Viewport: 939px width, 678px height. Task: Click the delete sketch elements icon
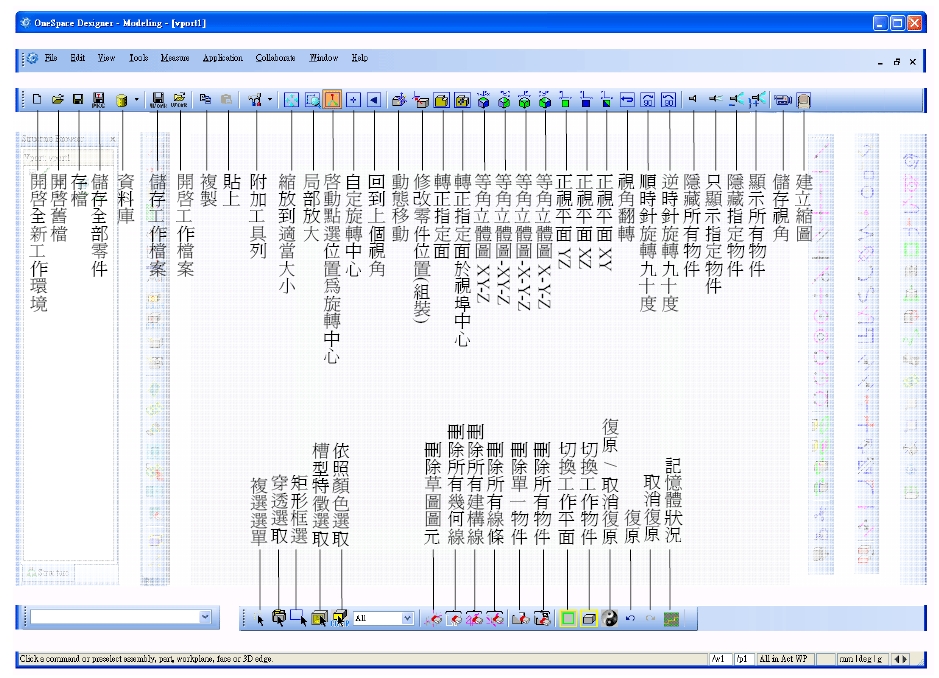coord(434,619)
